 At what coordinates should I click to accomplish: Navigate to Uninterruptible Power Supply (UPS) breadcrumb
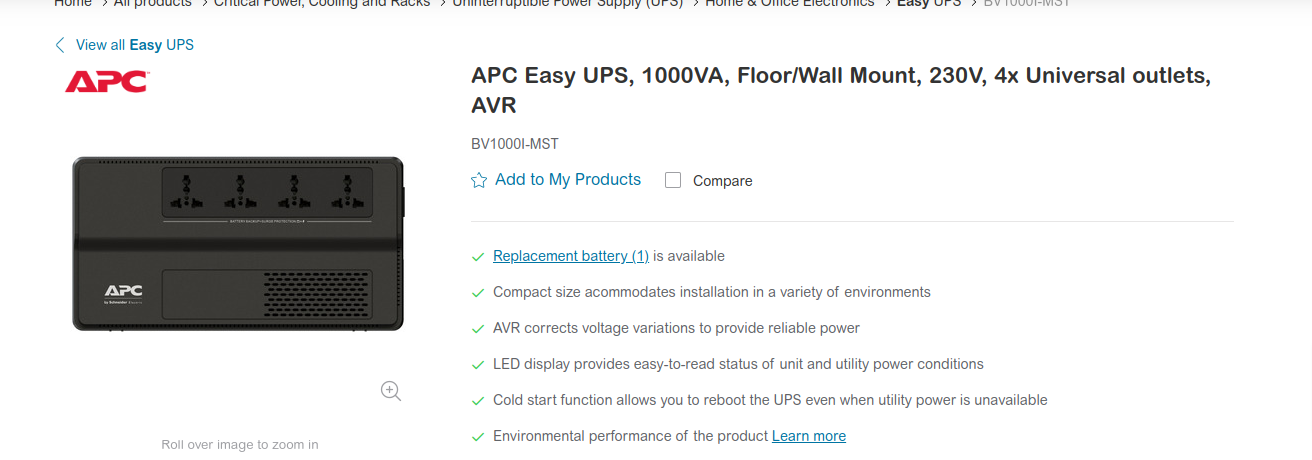pyautogui.click(x=568, y=3)
